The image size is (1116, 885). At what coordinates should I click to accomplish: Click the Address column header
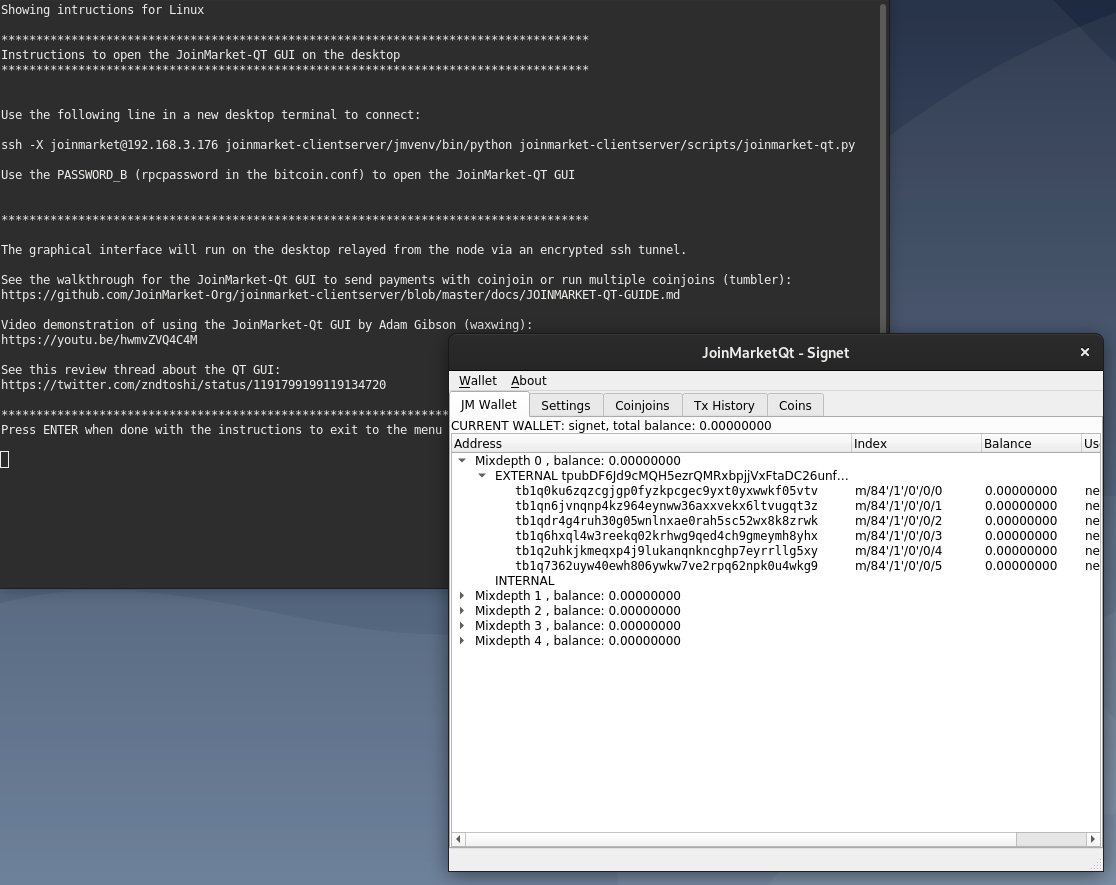[651, 444]
